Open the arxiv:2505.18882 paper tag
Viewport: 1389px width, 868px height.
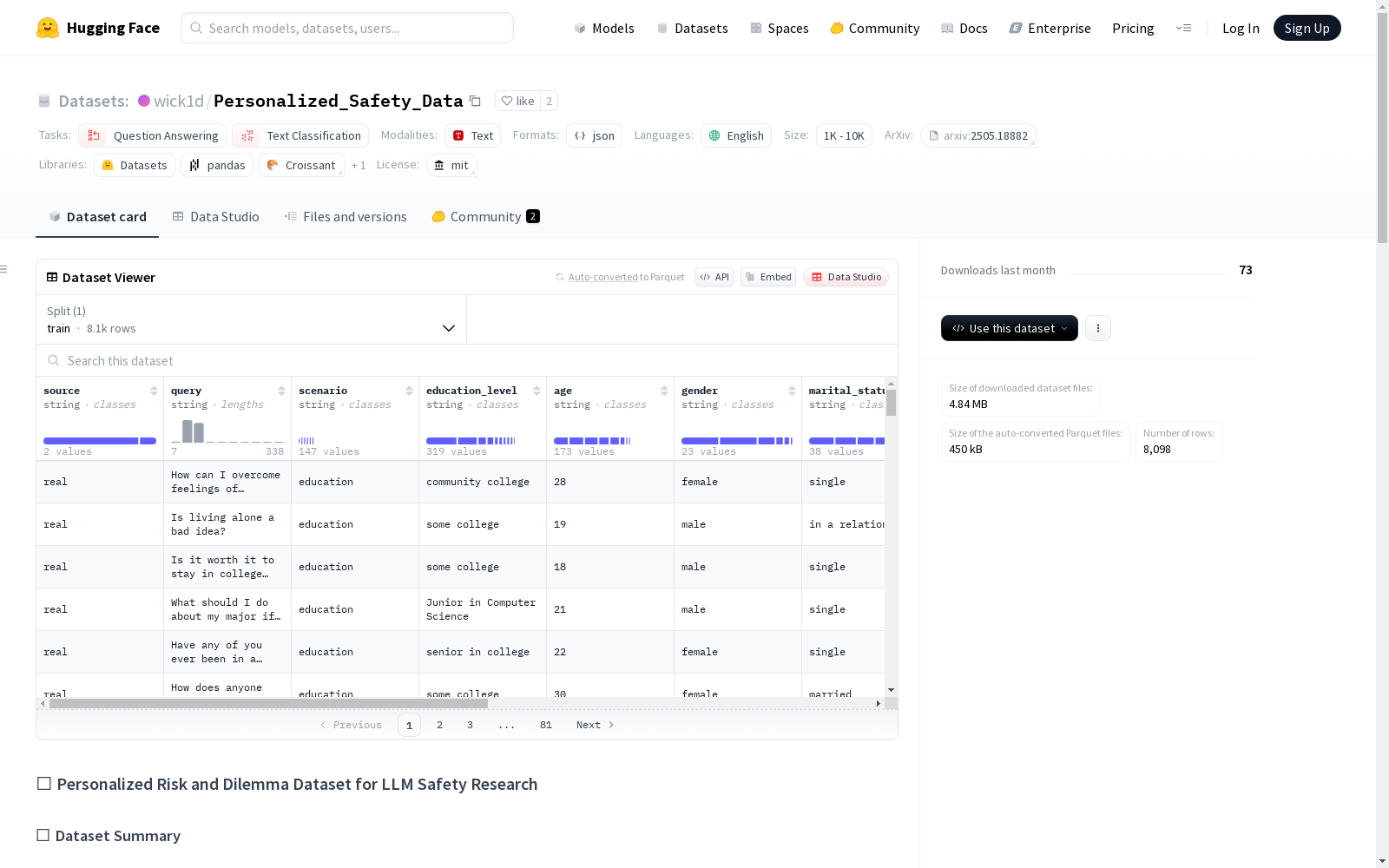pyautogui.click(x=978, y=135)
